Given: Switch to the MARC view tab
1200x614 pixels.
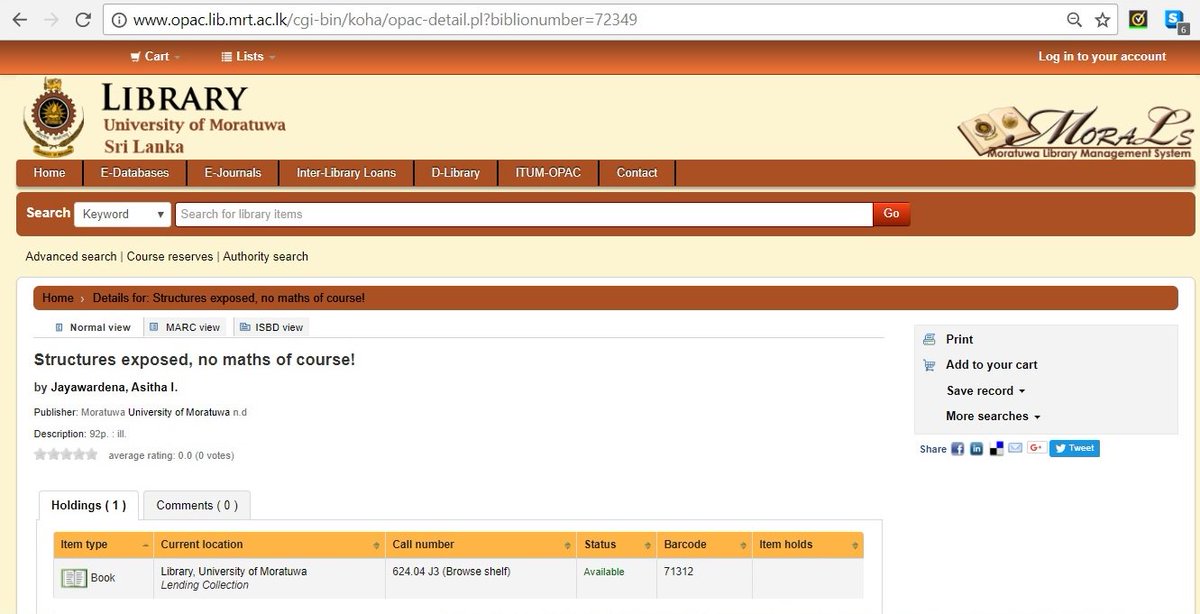Looking at the screenshot, I should click(x=185, y=327).
